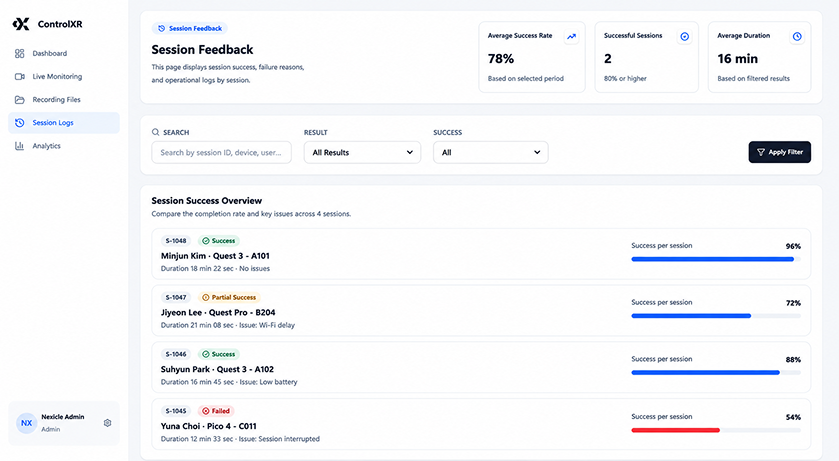The width and height of the screenshot is (839, 461).
Task: Click the Apply Filter button
Action: pyautogui.click(x=780, y=152)
